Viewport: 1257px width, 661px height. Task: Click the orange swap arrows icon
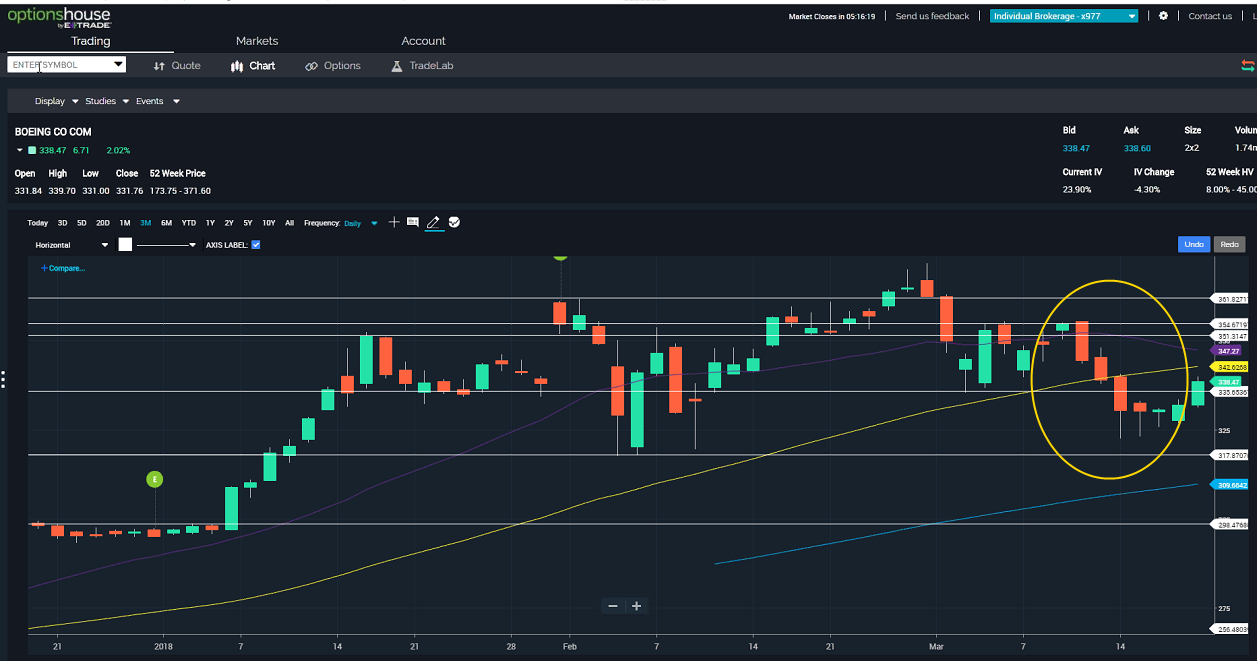1247,66
